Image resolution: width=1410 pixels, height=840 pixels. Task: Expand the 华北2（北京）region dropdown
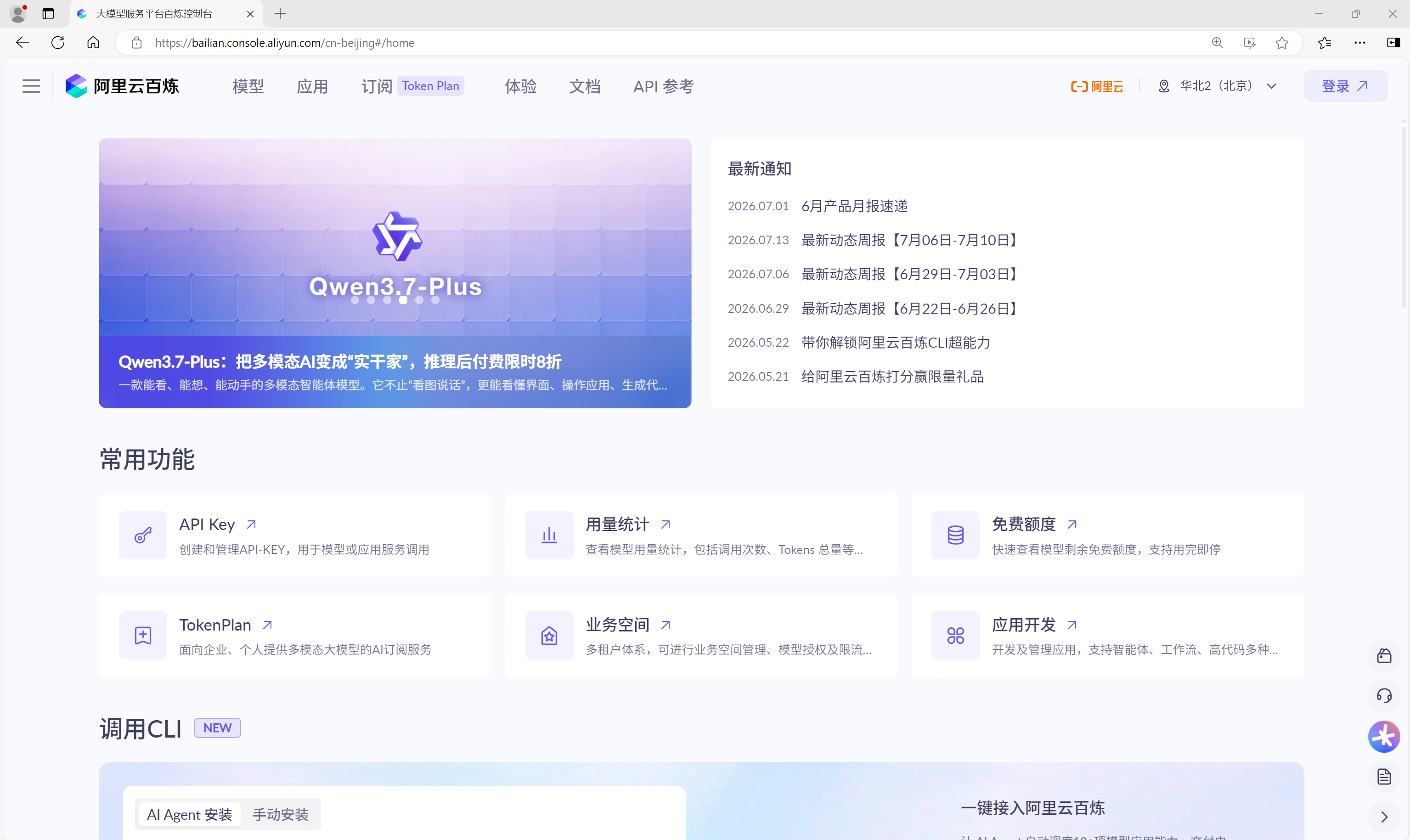click(x=1218, y=86)
